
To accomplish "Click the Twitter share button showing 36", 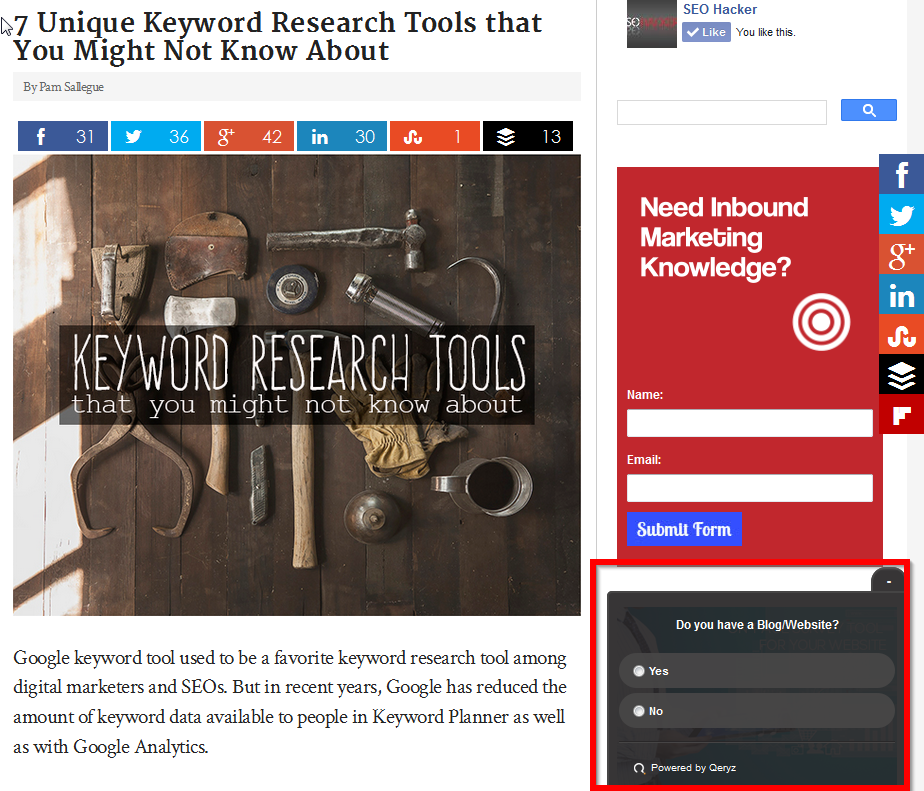I will [155, 137].
